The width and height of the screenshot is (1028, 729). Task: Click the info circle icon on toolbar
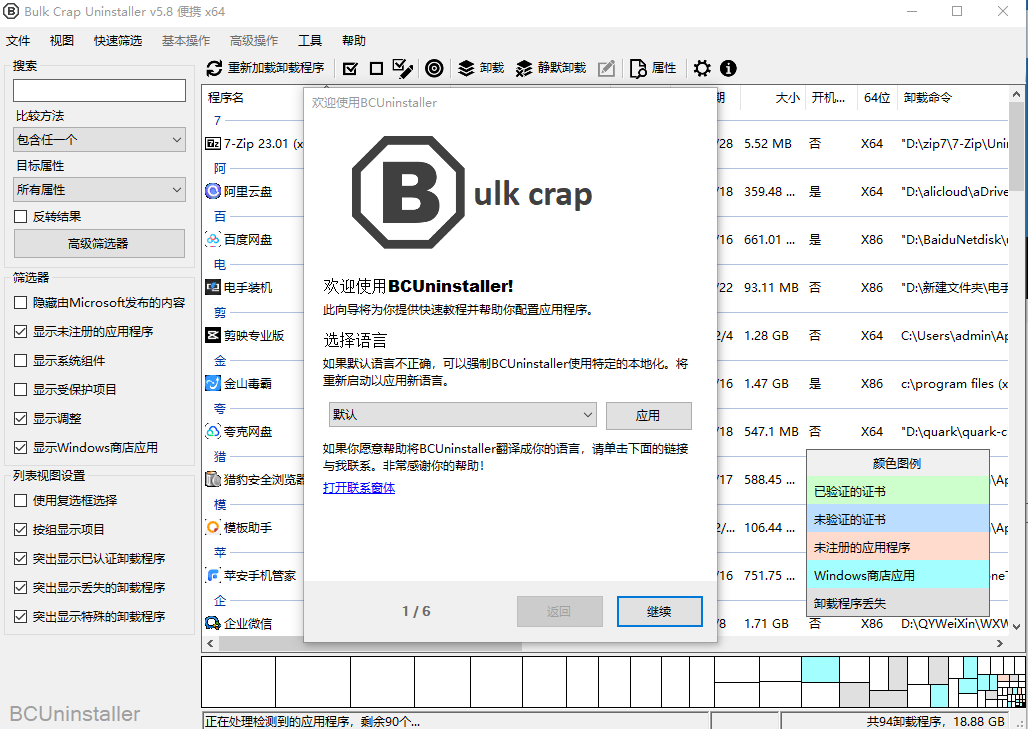[x=728, y=68]
